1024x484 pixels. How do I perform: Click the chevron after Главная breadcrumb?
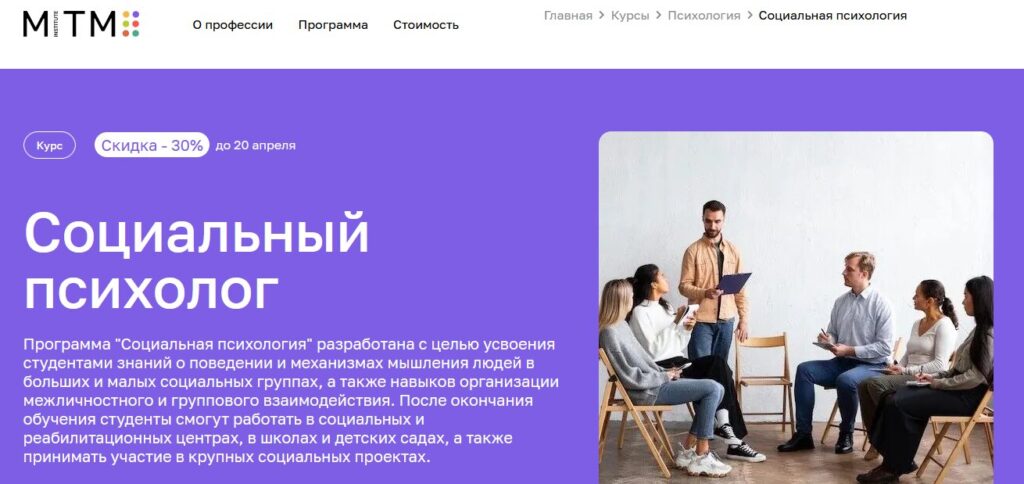[x=601, y=16]
